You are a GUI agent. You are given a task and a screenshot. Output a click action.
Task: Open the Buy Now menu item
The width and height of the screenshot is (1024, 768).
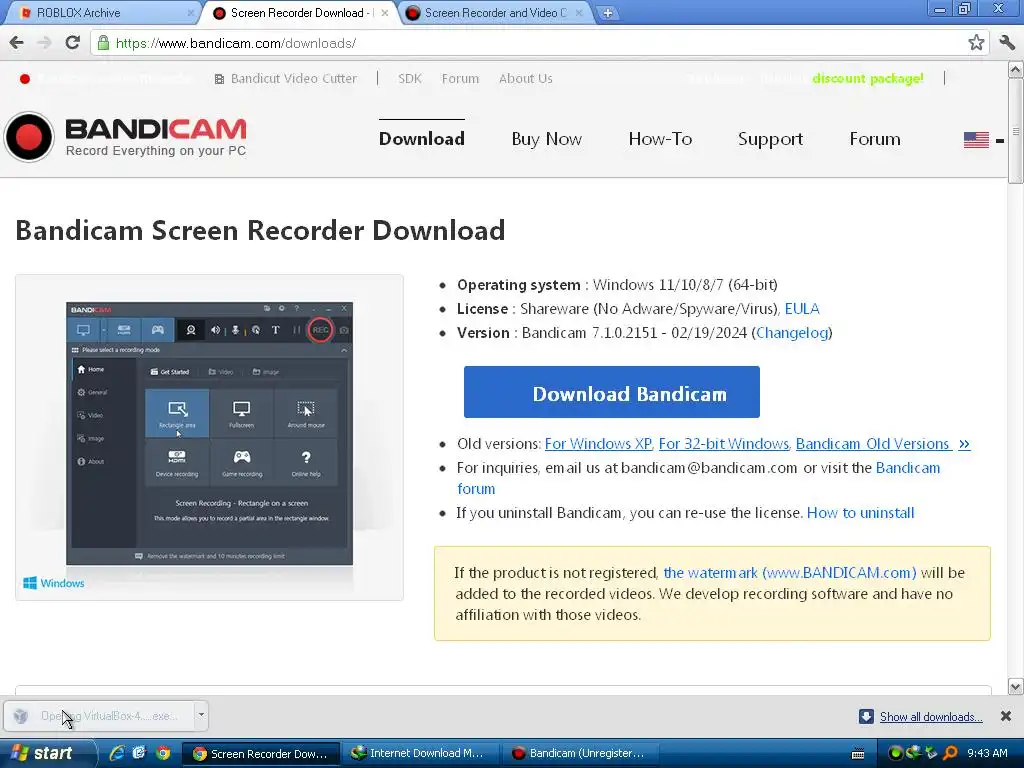pyautogui.click(x=547, y=139)
